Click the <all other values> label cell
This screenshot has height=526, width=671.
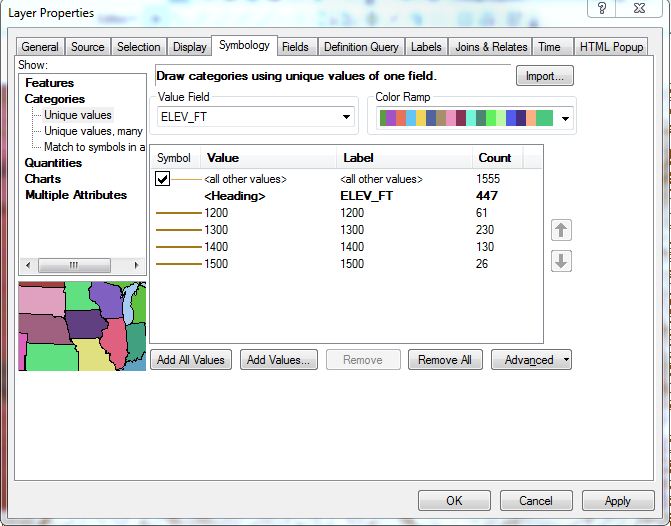click(381, 179)
